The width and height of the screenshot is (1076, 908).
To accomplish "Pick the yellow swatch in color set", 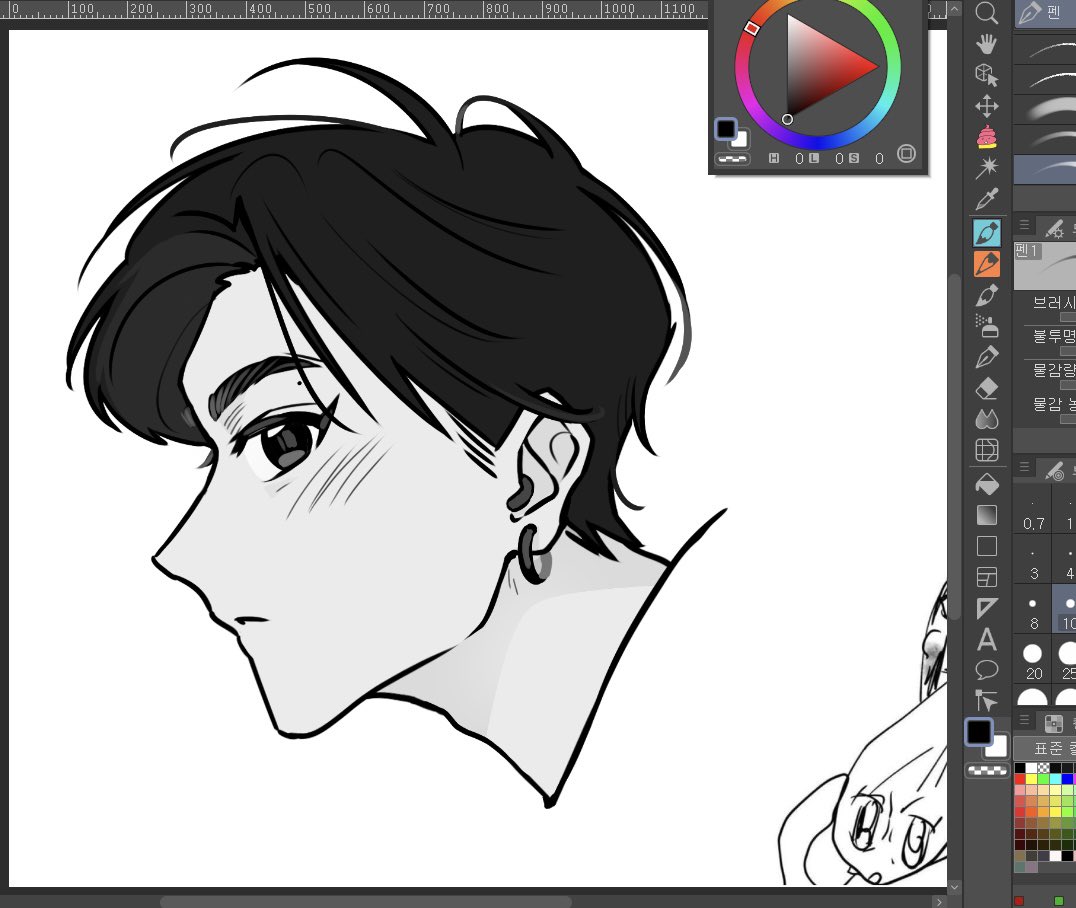I will (x=1031, y=779).
